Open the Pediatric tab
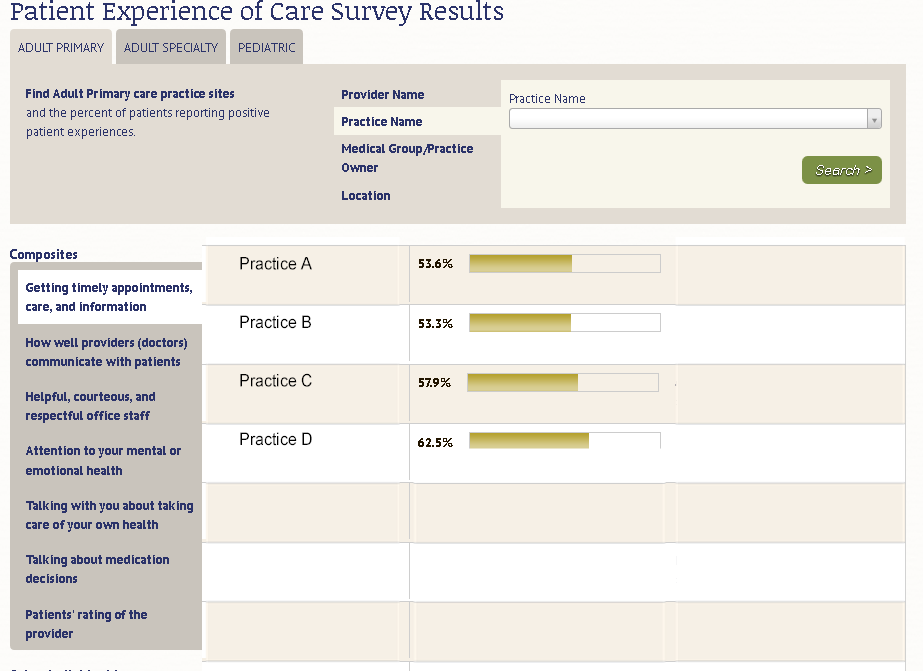 pos(267,48)
